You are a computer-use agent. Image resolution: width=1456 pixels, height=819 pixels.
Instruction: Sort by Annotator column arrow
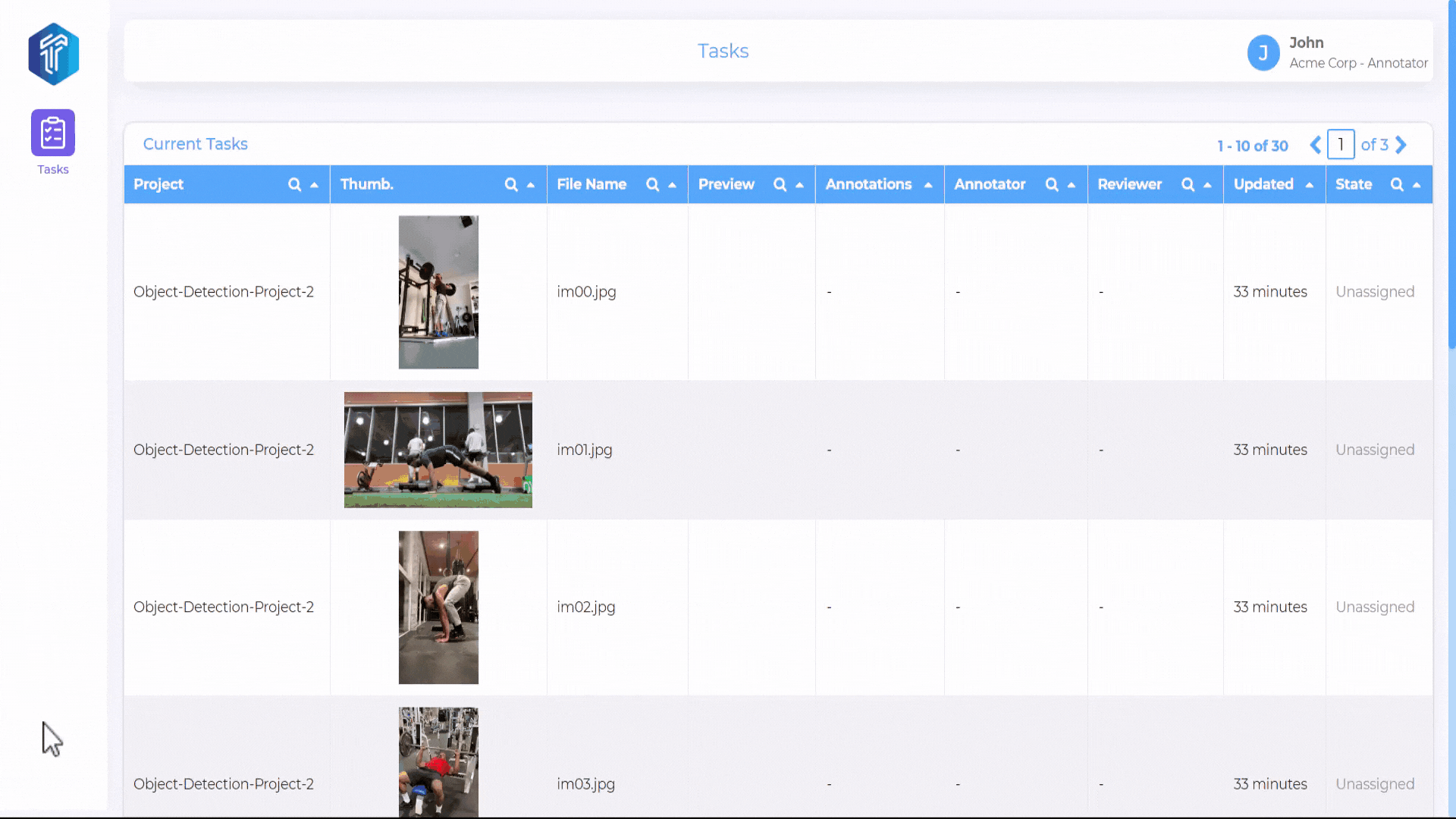pos(1072,185)
